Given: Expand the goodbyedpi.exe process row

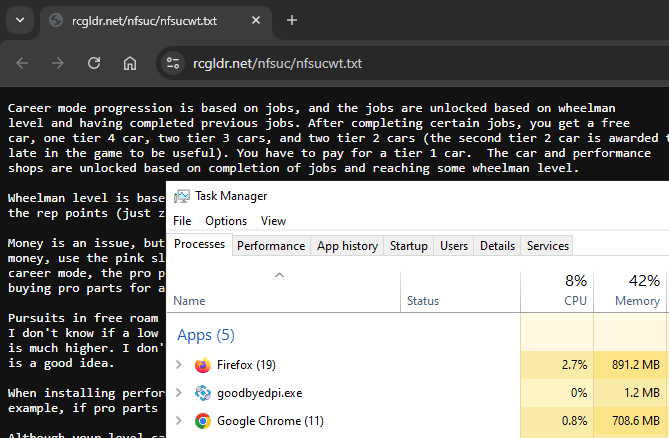Looking at the screenshot, I should (x=180, y=393).
